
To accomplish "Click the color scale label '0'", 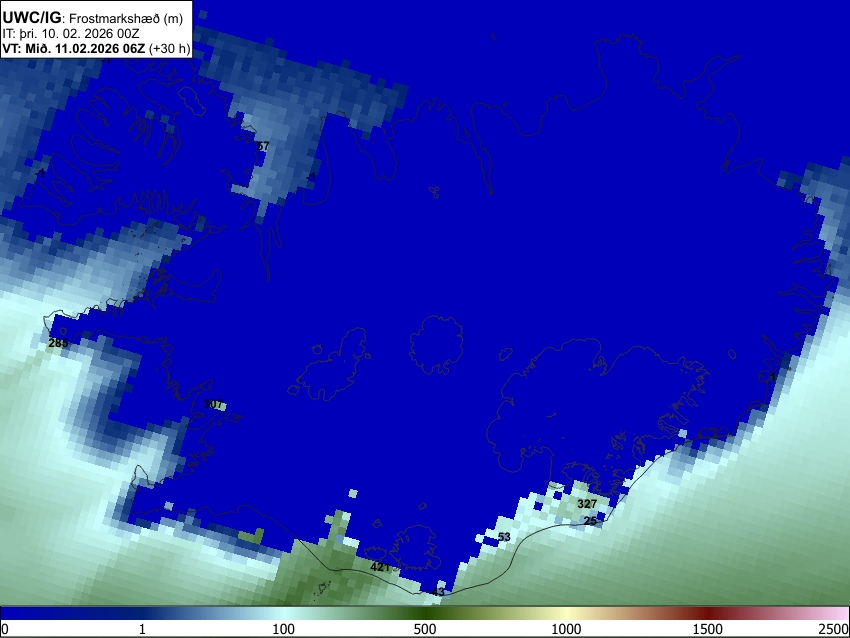I will pos(5,629).
